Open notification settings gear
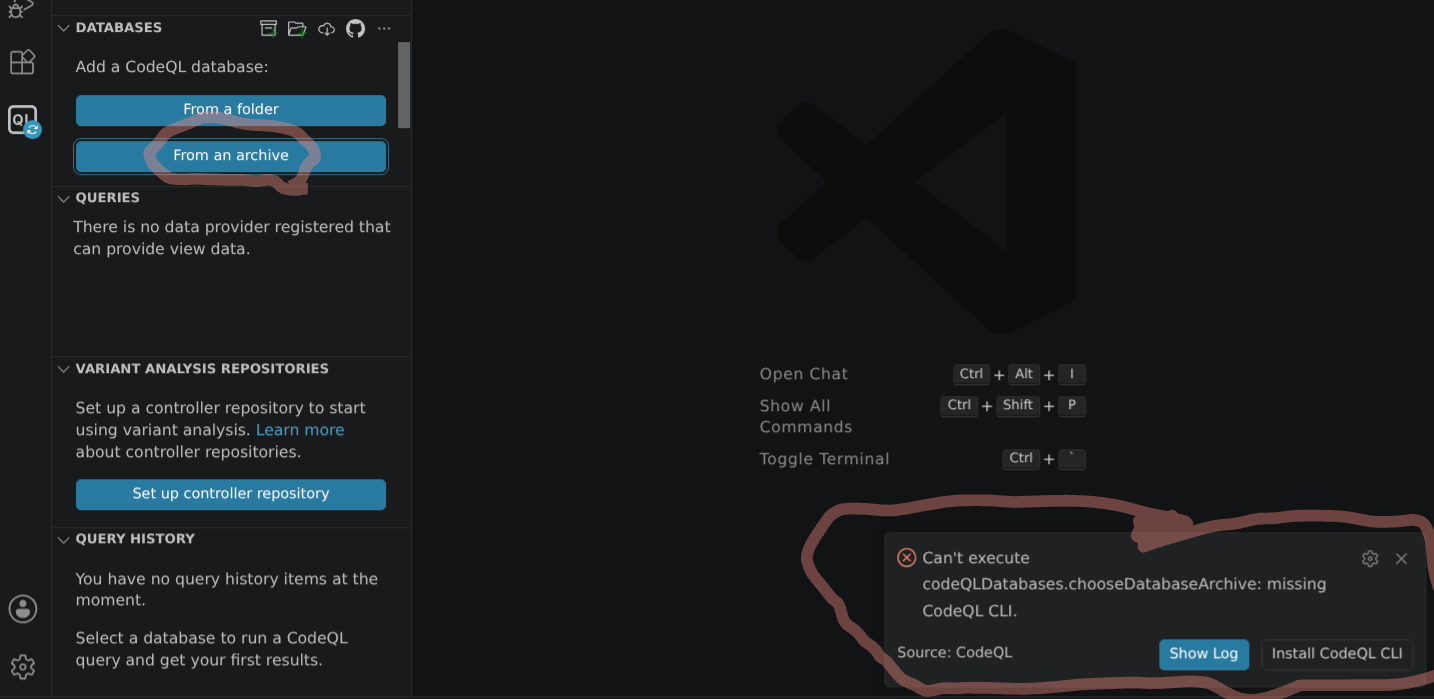 pyautogui.click(x=1370, y=559)
